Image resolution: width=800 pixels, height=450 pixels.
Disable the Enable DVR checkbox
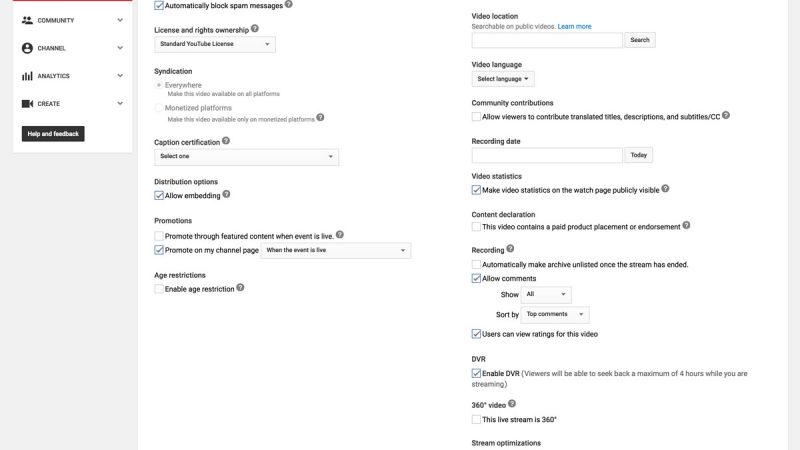[476, 373]
